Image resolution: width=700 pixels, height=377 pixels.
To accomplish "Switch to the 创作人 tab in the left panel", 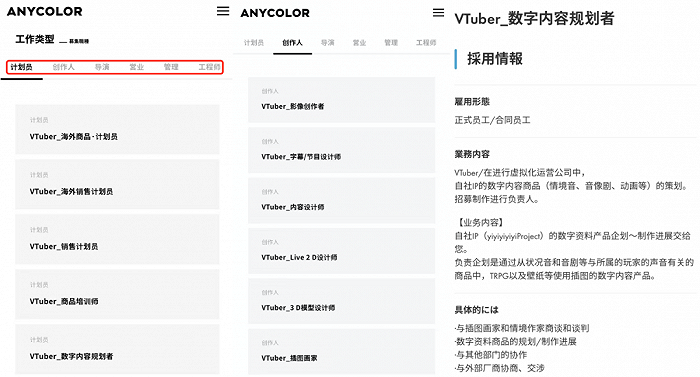I will click(x=63, y=67).
